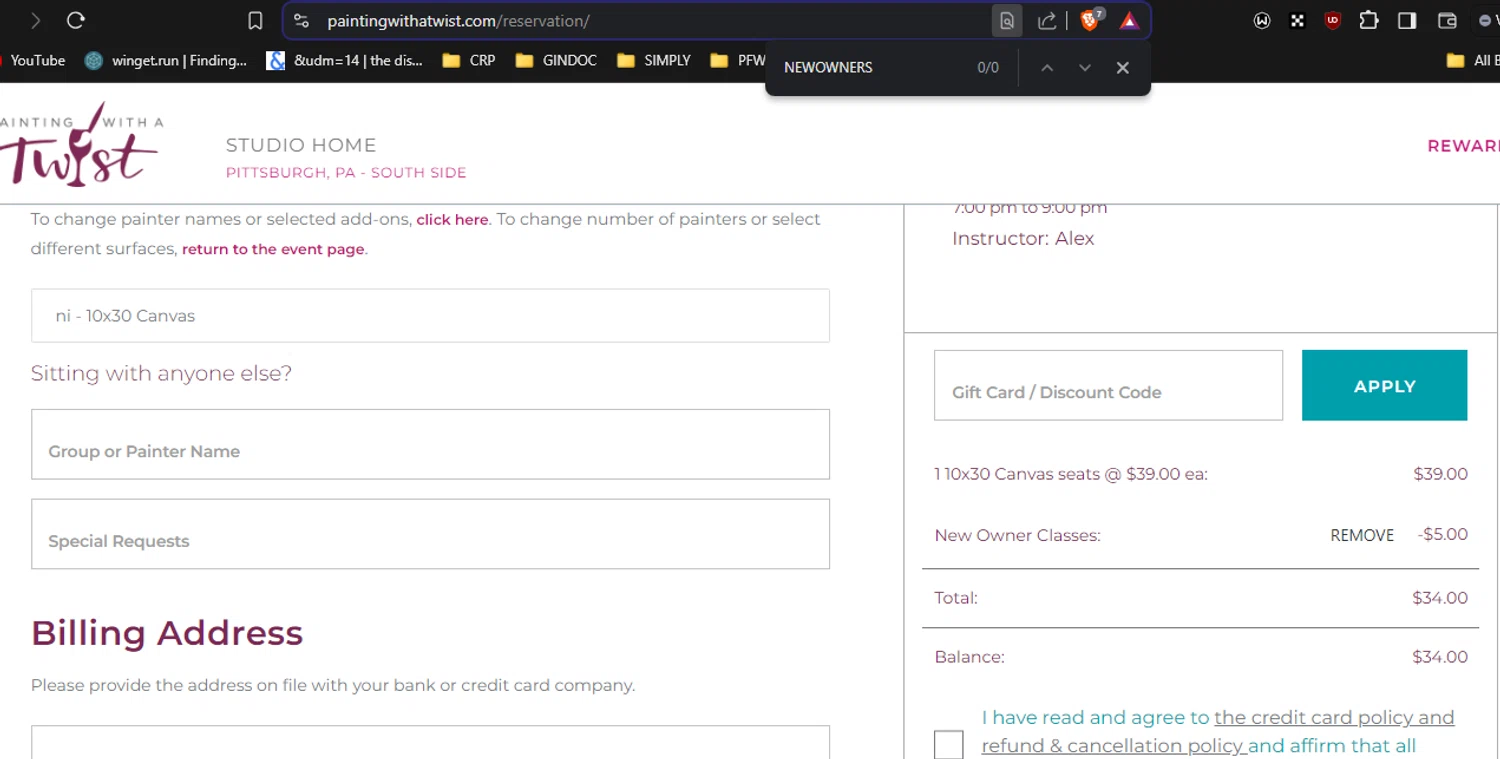
Task: Open the Brave Wallet icon
Action: click(x=1447, y=20)
